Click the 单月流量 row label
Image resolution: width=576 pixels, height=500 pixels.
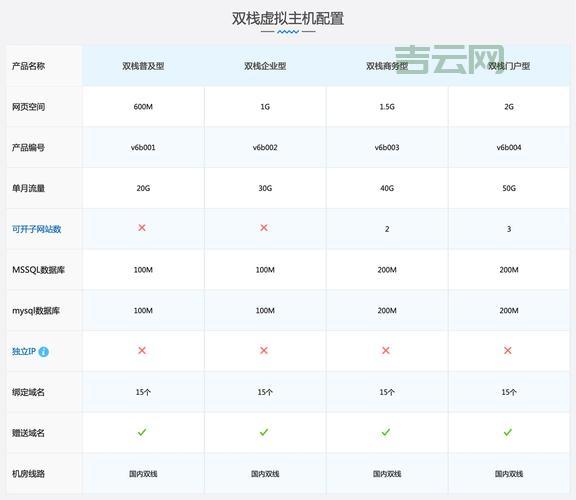point(28,188)
